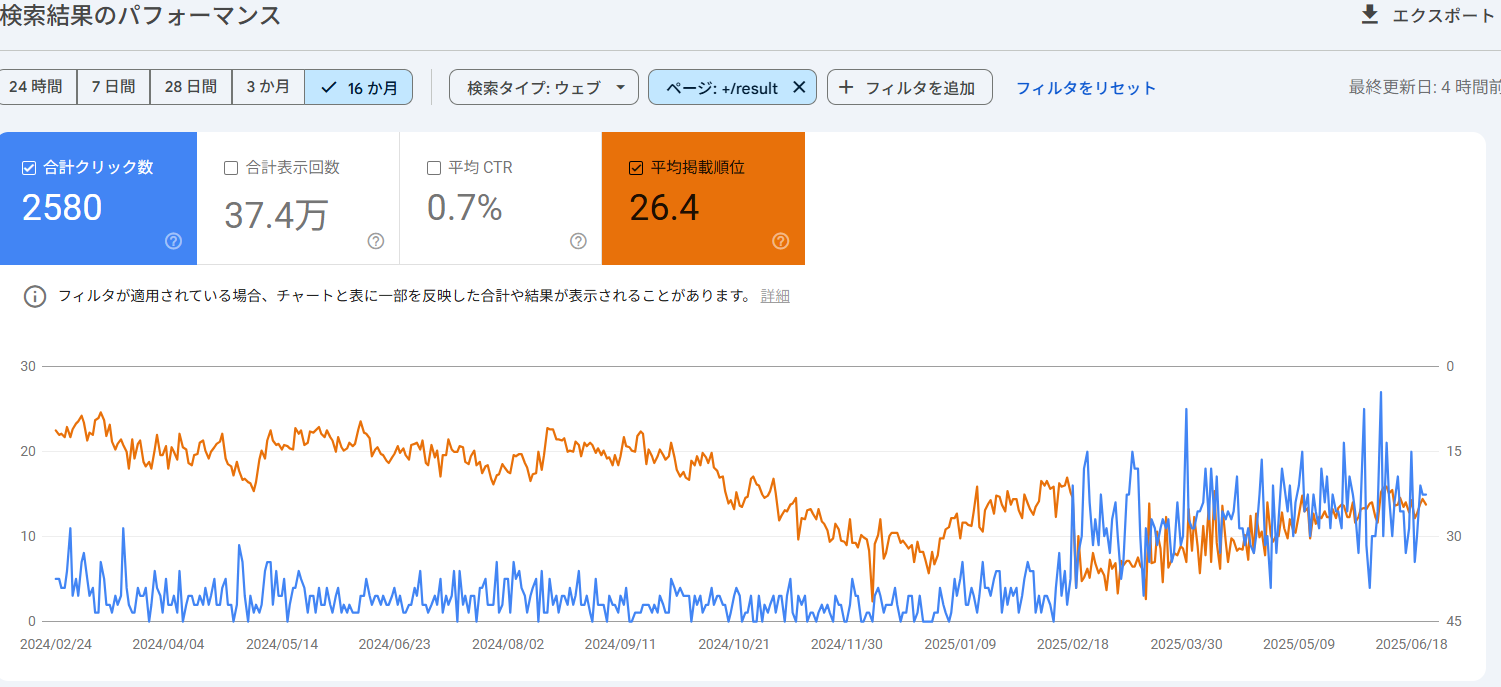This screenshot has height=687, width=1501.
Task: Click the question mark on 平均掲載順位 card
Action: [781, 241]
